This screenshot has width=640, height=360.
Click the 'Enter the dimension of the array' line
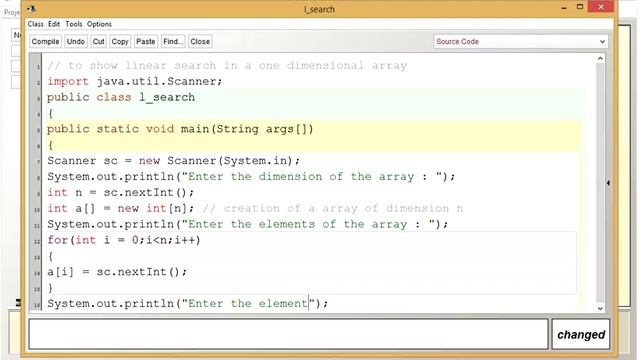tap(251, 177)
